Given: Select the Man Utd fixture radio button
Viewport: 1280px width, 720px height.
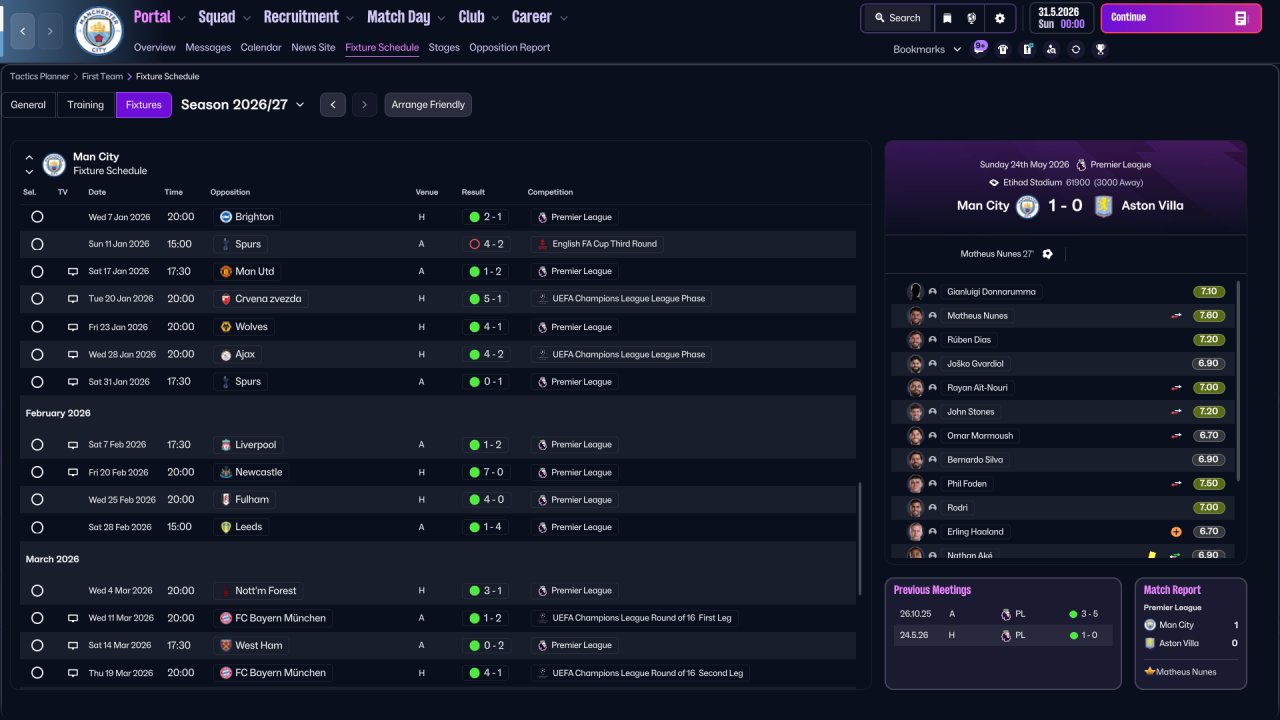Looking at the screenshot, I should coord(37,272).
